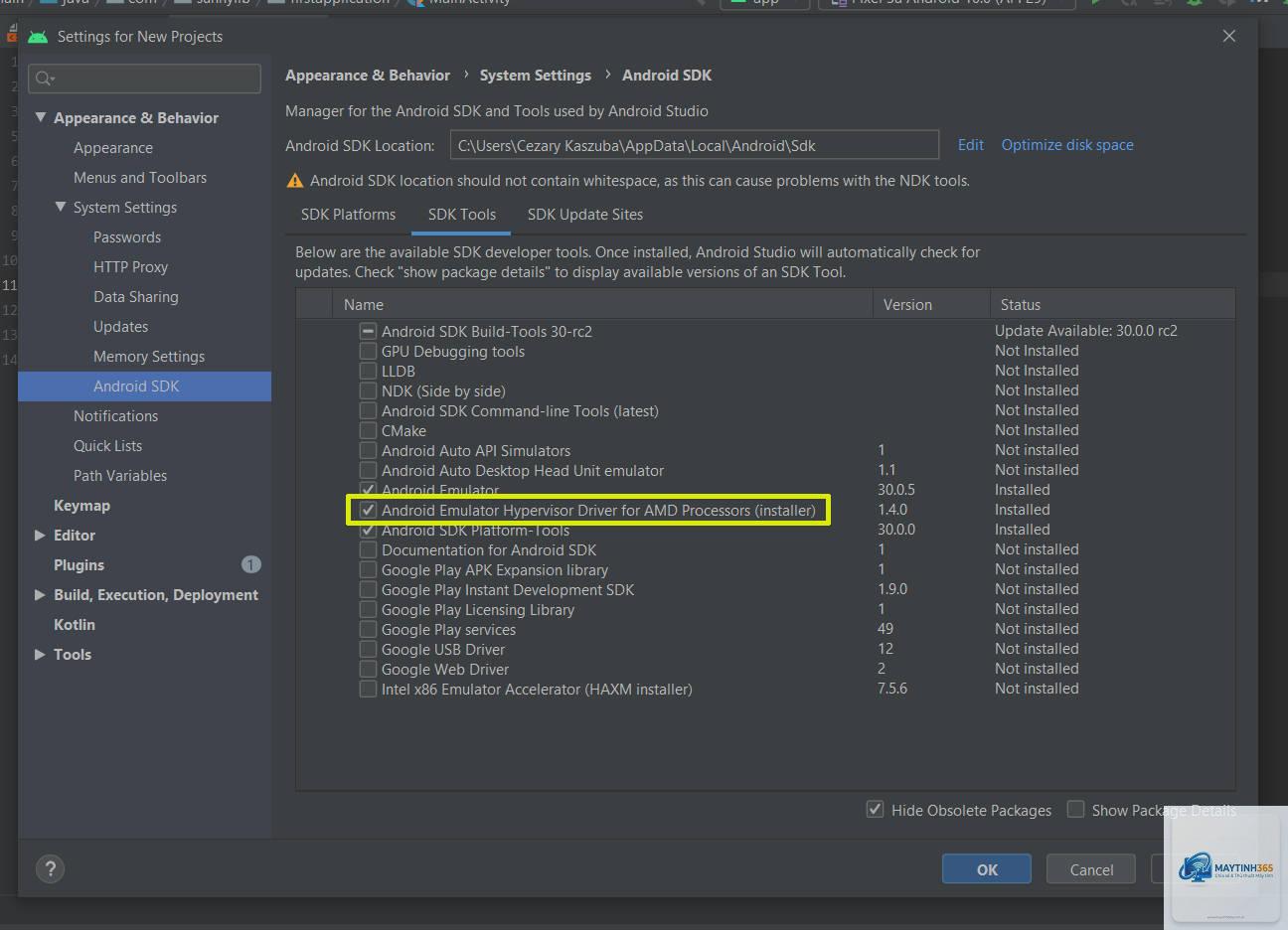Select Passwords under System Settings
This screenshot has width=1288, height=930.
[x=127, y=236]
